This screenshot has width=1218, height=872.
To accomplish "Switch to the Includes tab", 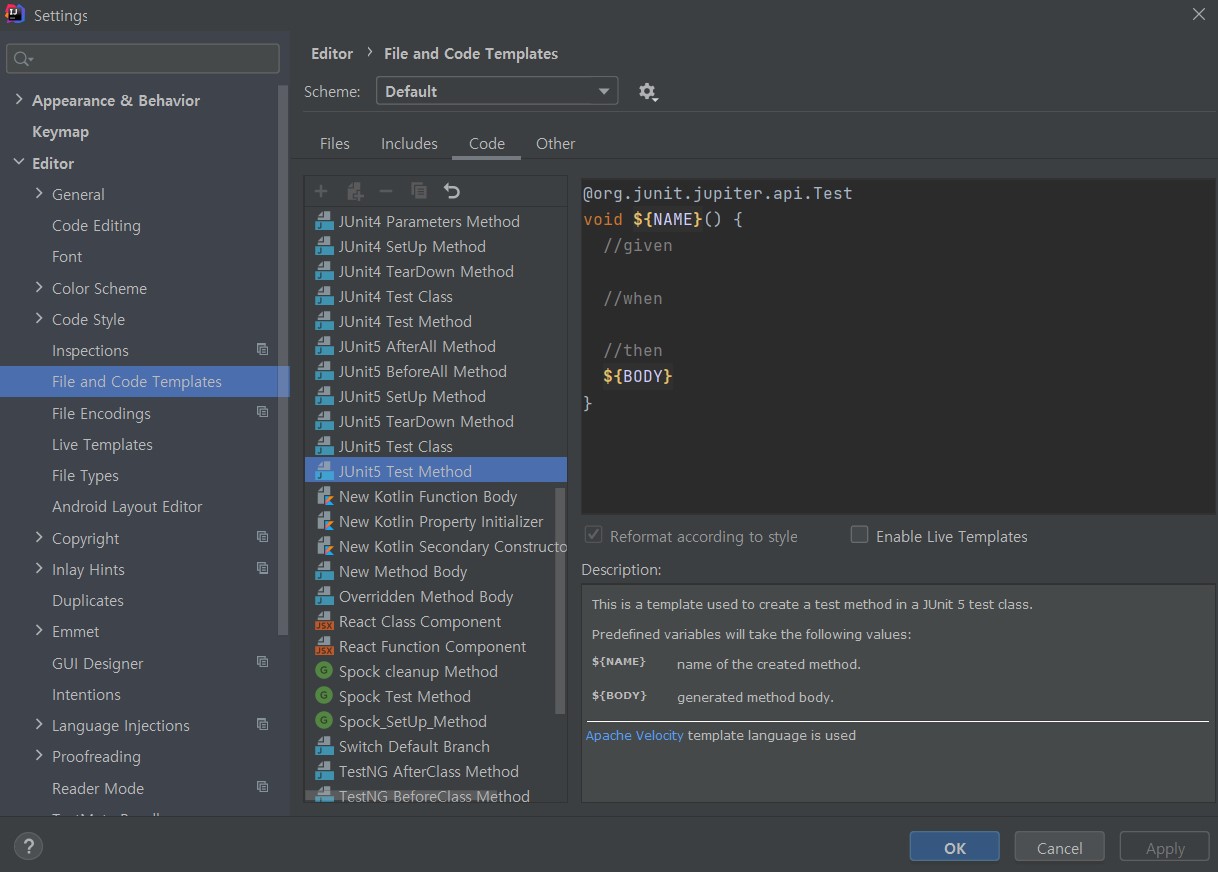I will [409, 144].
